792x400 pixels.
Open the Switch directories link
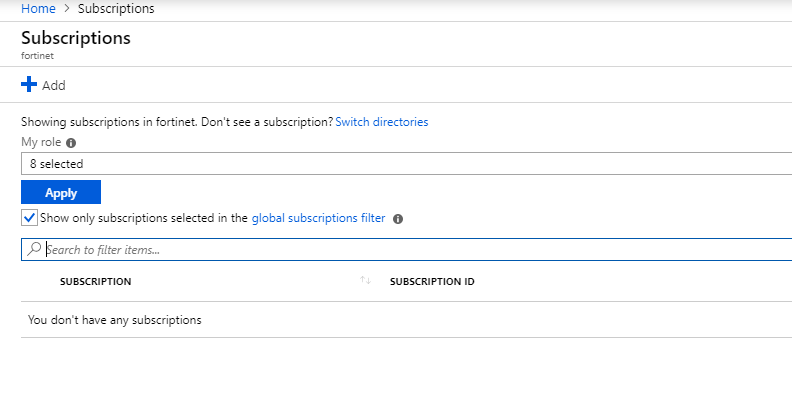(382, 122)
